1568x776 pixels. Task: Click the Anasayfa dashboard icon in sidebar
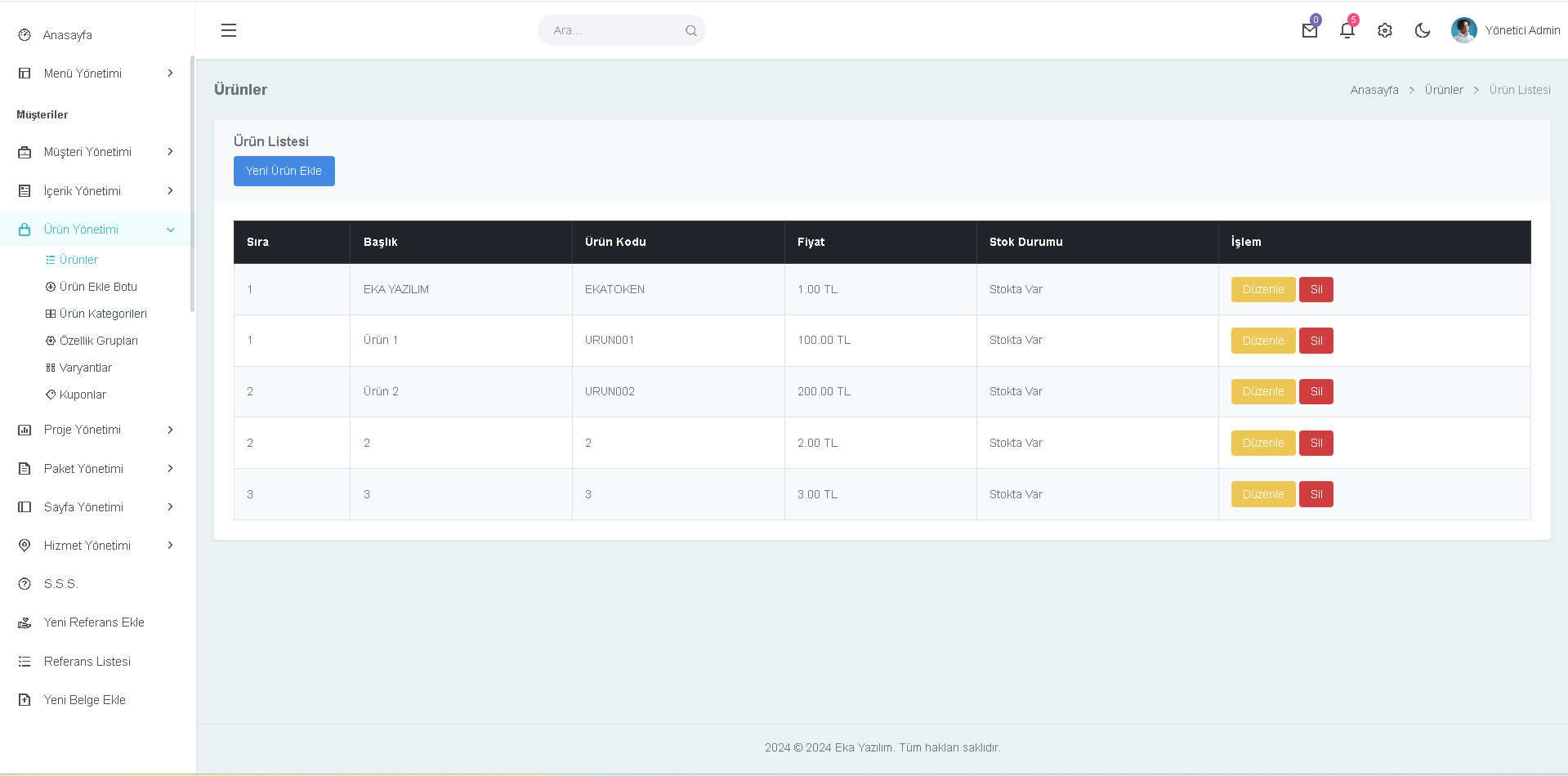coord(25,35)
